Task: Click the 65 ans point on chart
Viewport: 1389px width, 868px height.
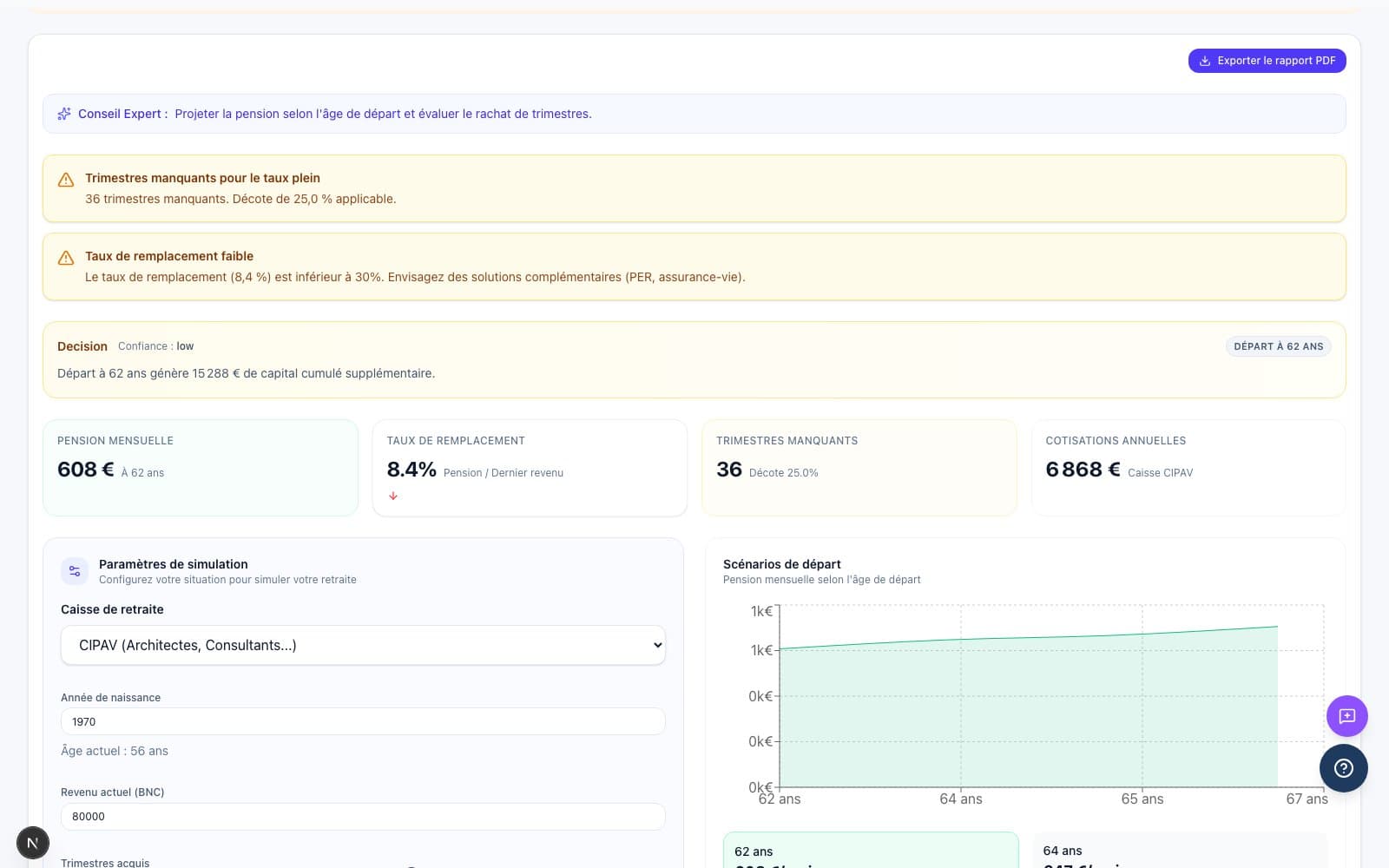Action: (x=1142, y=635)
